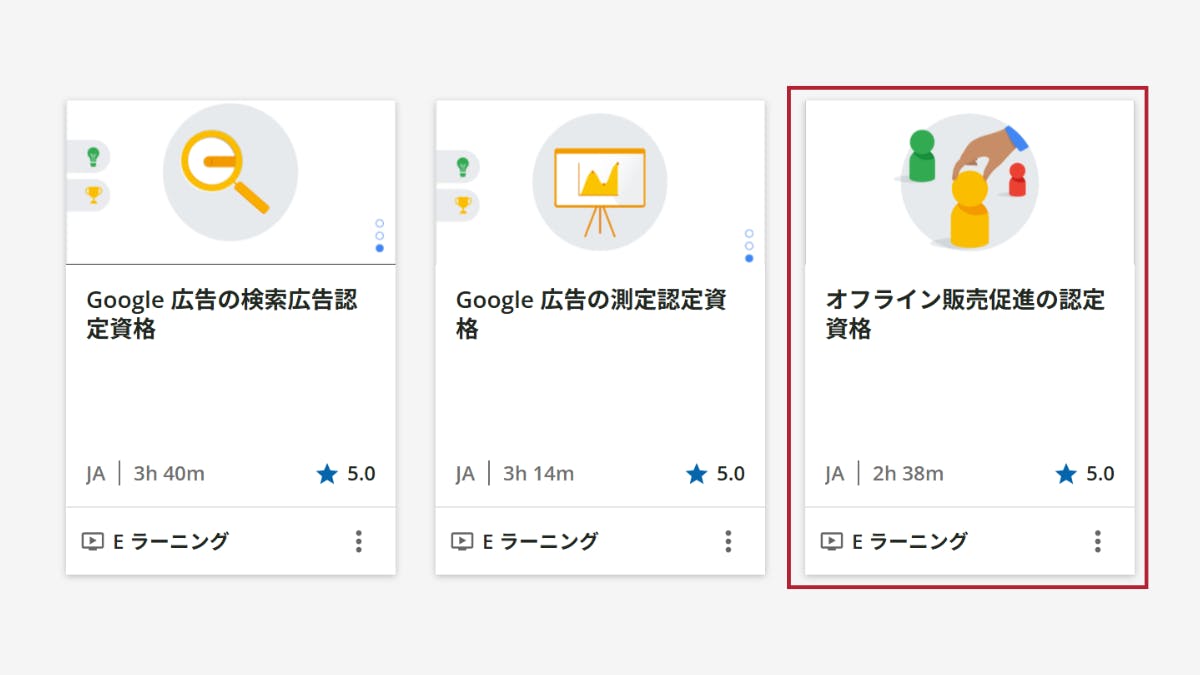Open more options for Google 広告の検索広告認定資格 card
The width and height of the screenshot is (1200, 675).
point(358,541)
